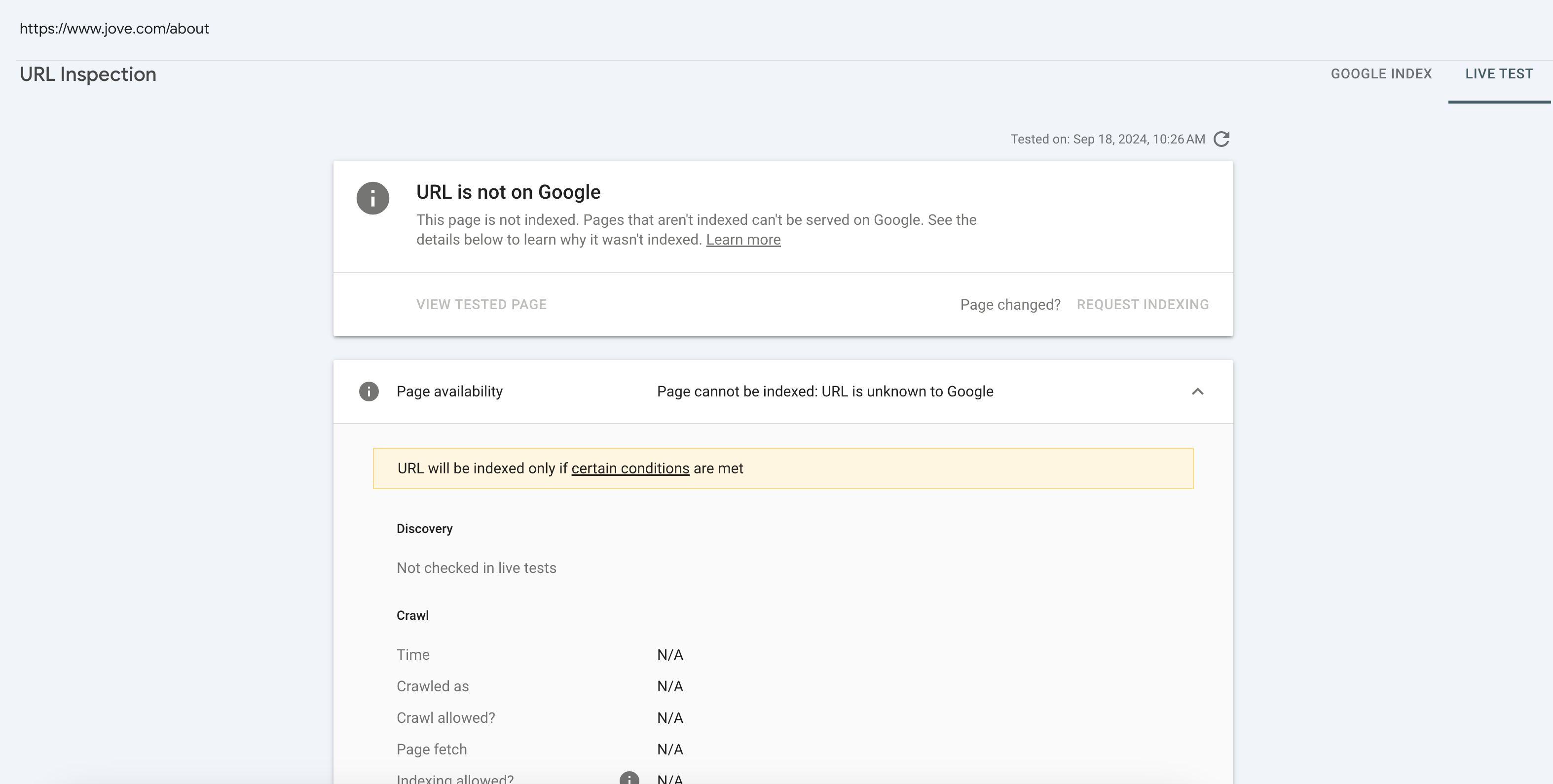Click the Page availability info icon
Screen dimensions: 1553x784
coord(369,392)
